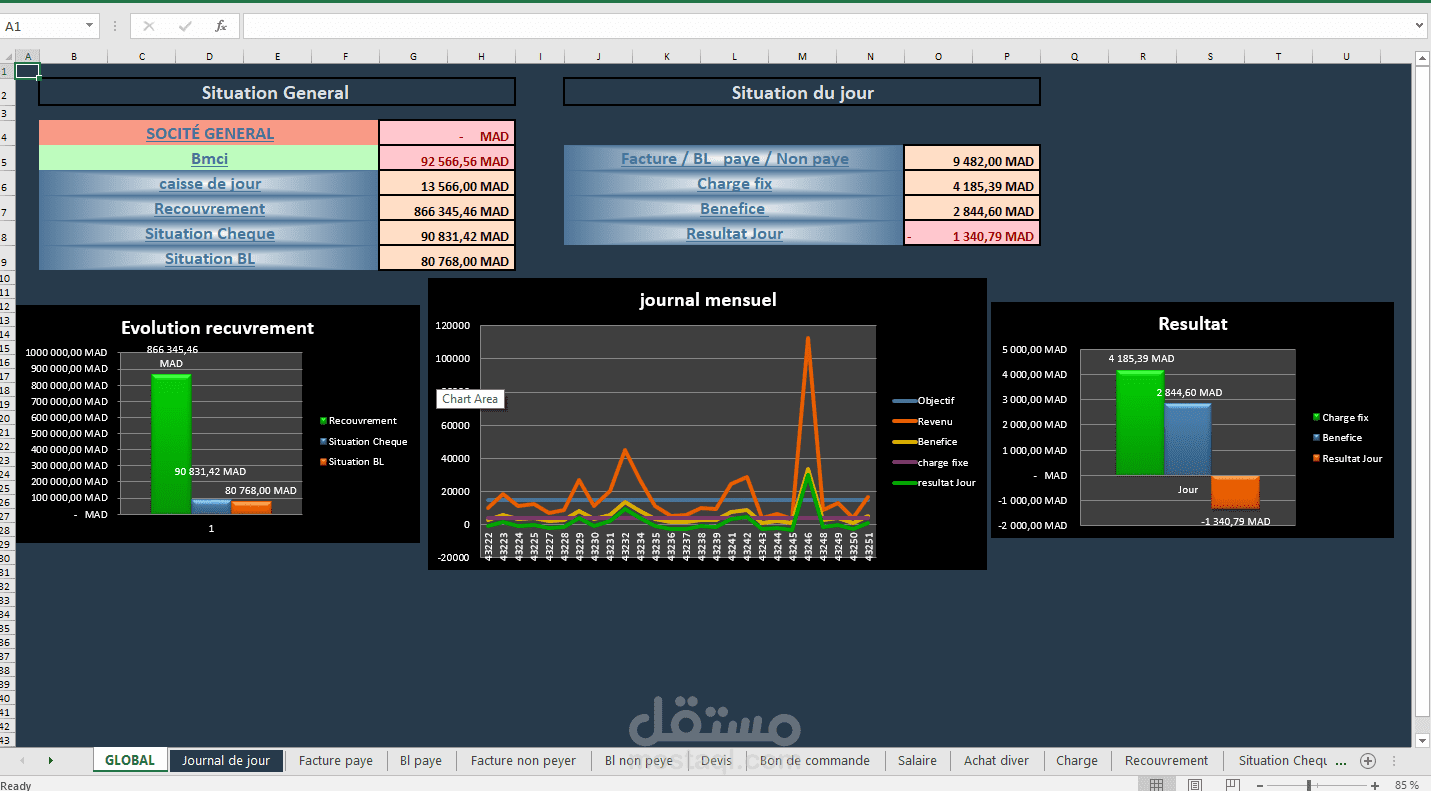Click the Name Box showing A1

pos(41,26)
